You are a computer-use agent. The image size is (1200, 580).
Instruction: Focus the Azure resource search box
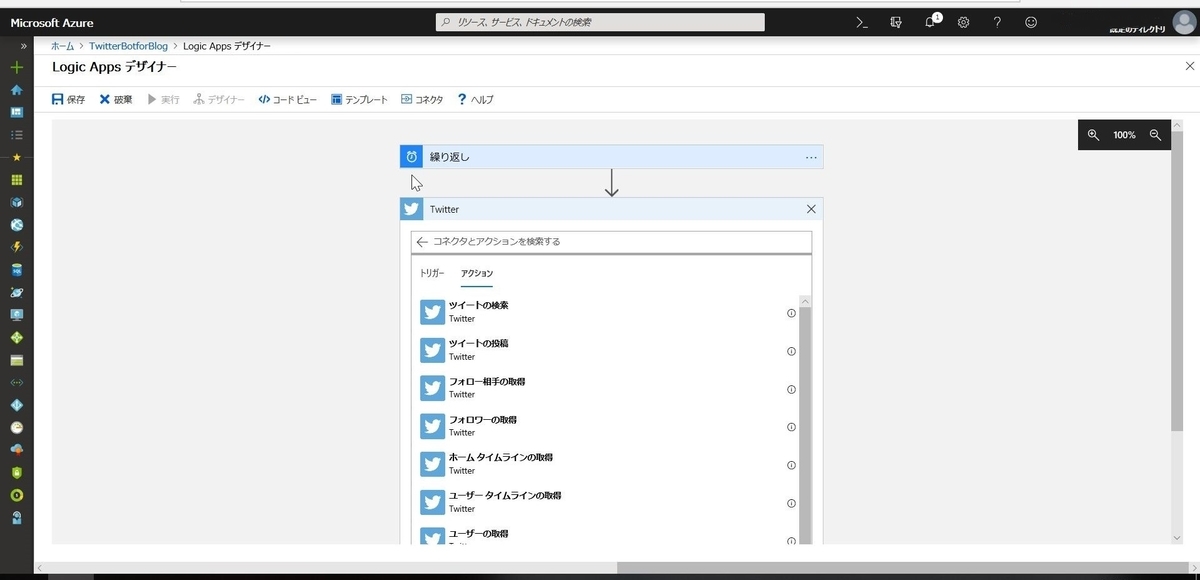pyautogui.click(x=600, y=22)
